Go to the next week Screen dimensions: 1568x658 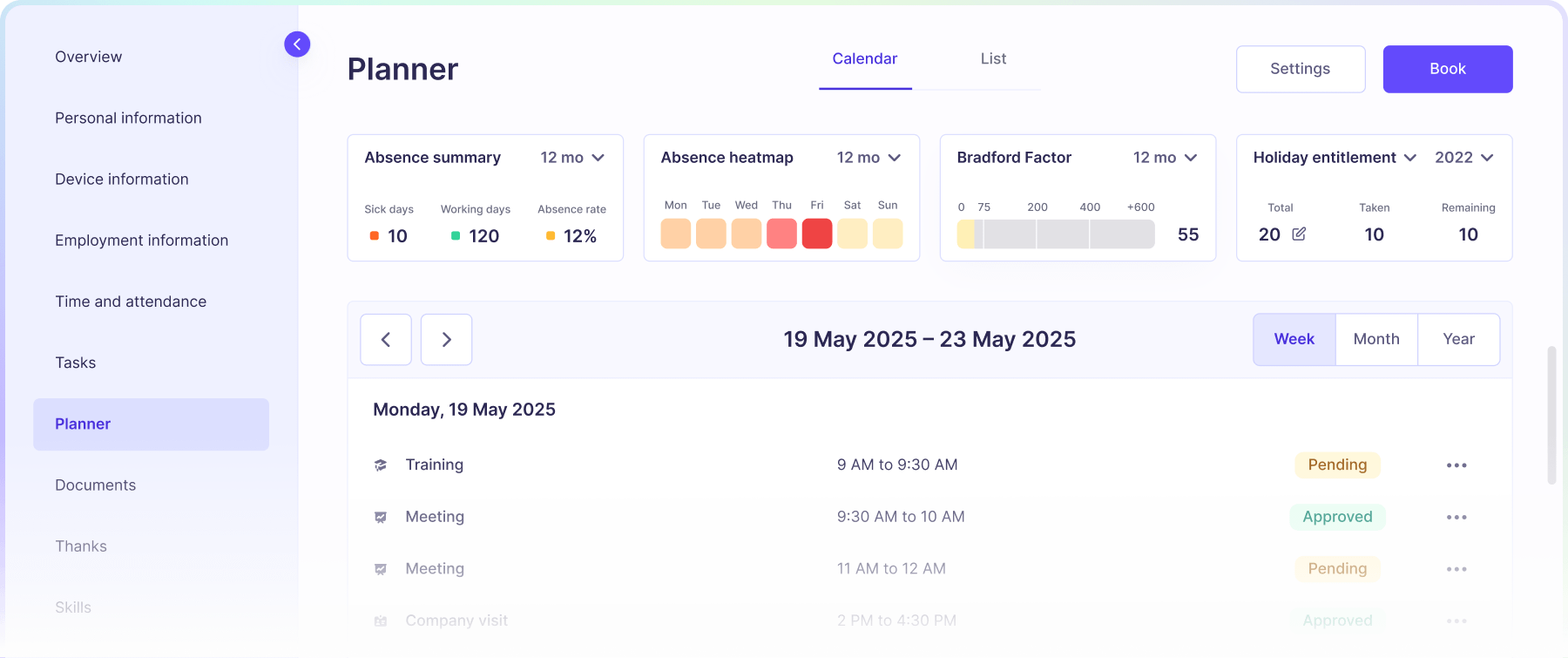point(446,339)
